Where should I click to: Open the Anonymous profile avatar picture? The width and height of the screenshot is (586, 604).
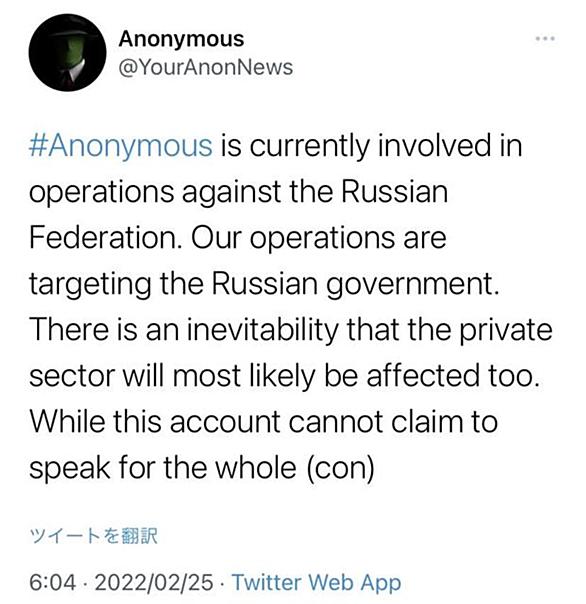[67, 53]
